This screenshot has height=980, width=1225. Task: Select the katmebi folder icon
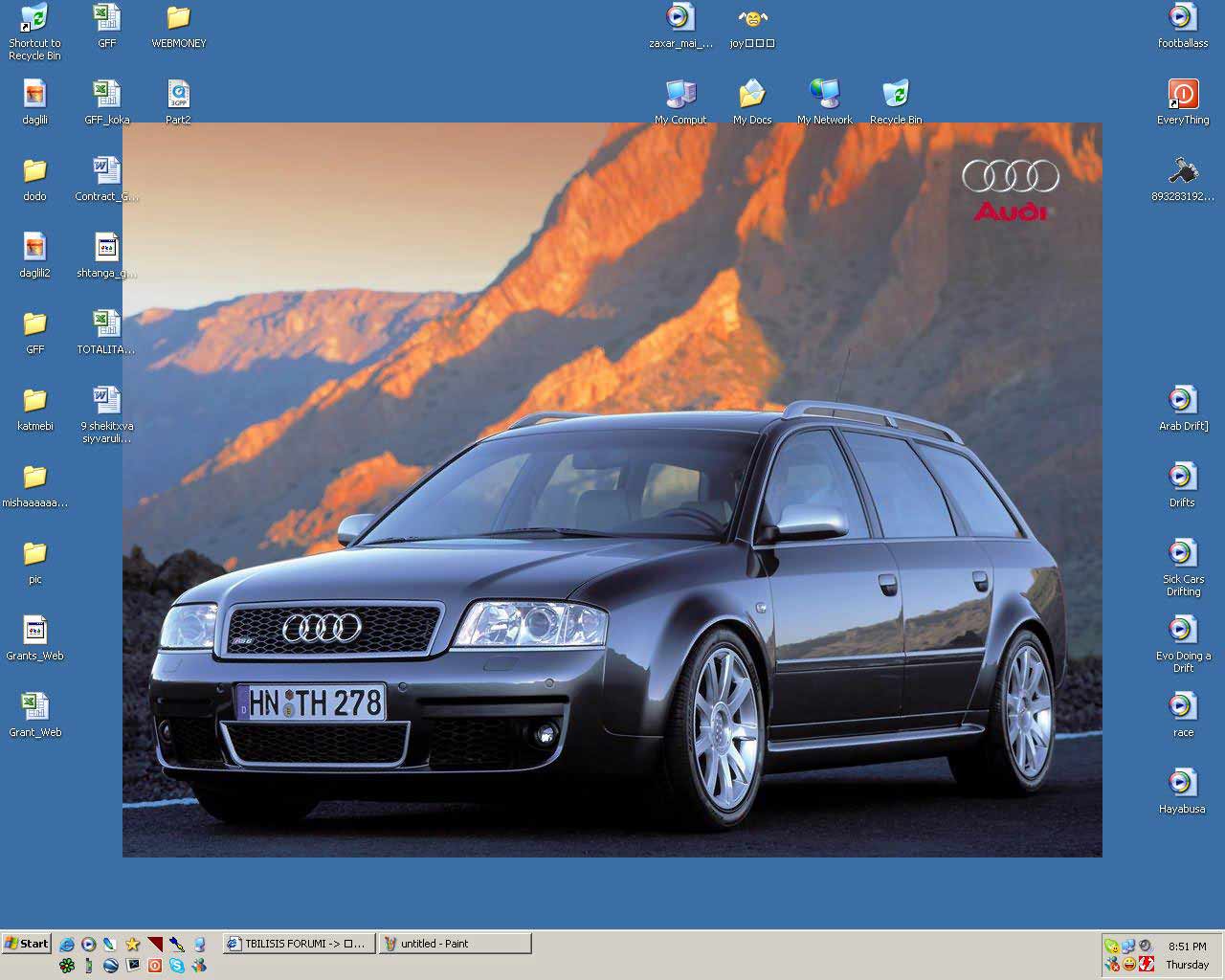(x=35, y=401)
